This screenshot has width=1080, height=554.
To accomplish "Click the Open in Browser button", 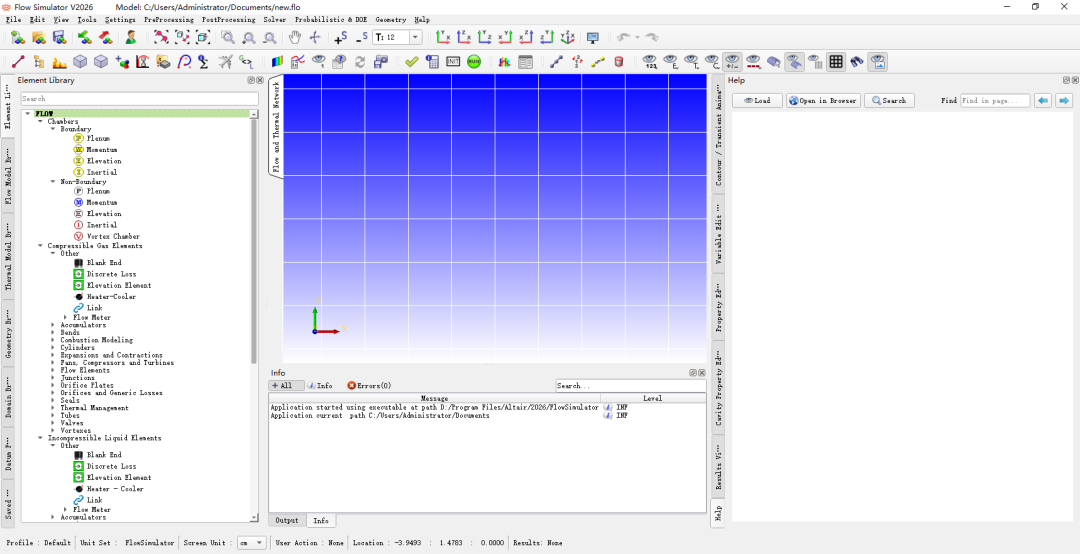I will pyautogui.click(x=823, y=101).
